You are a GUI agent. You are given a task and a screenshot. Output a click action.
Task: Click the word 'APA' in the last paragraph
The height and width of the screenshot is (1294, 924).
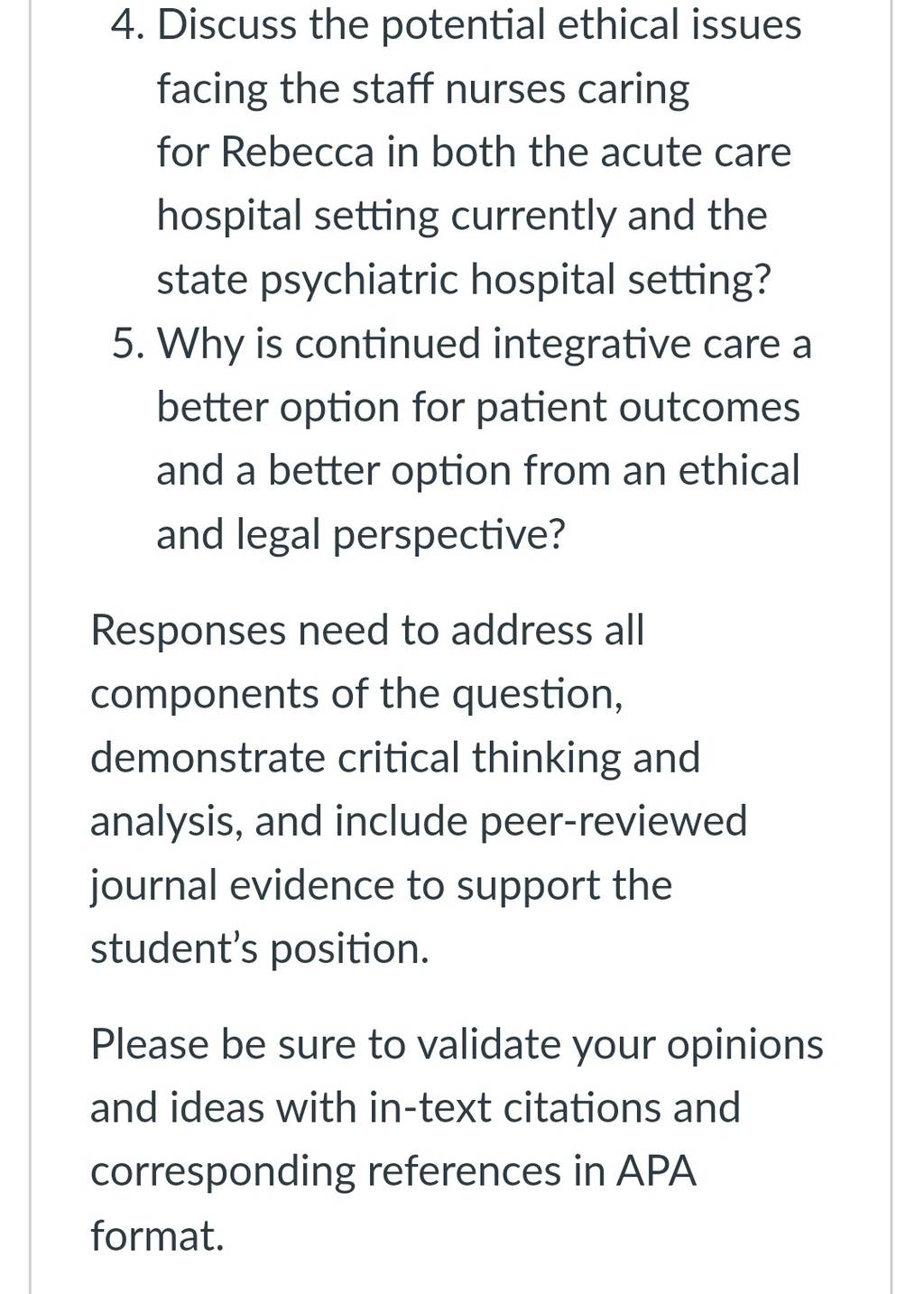point(656,1172)
